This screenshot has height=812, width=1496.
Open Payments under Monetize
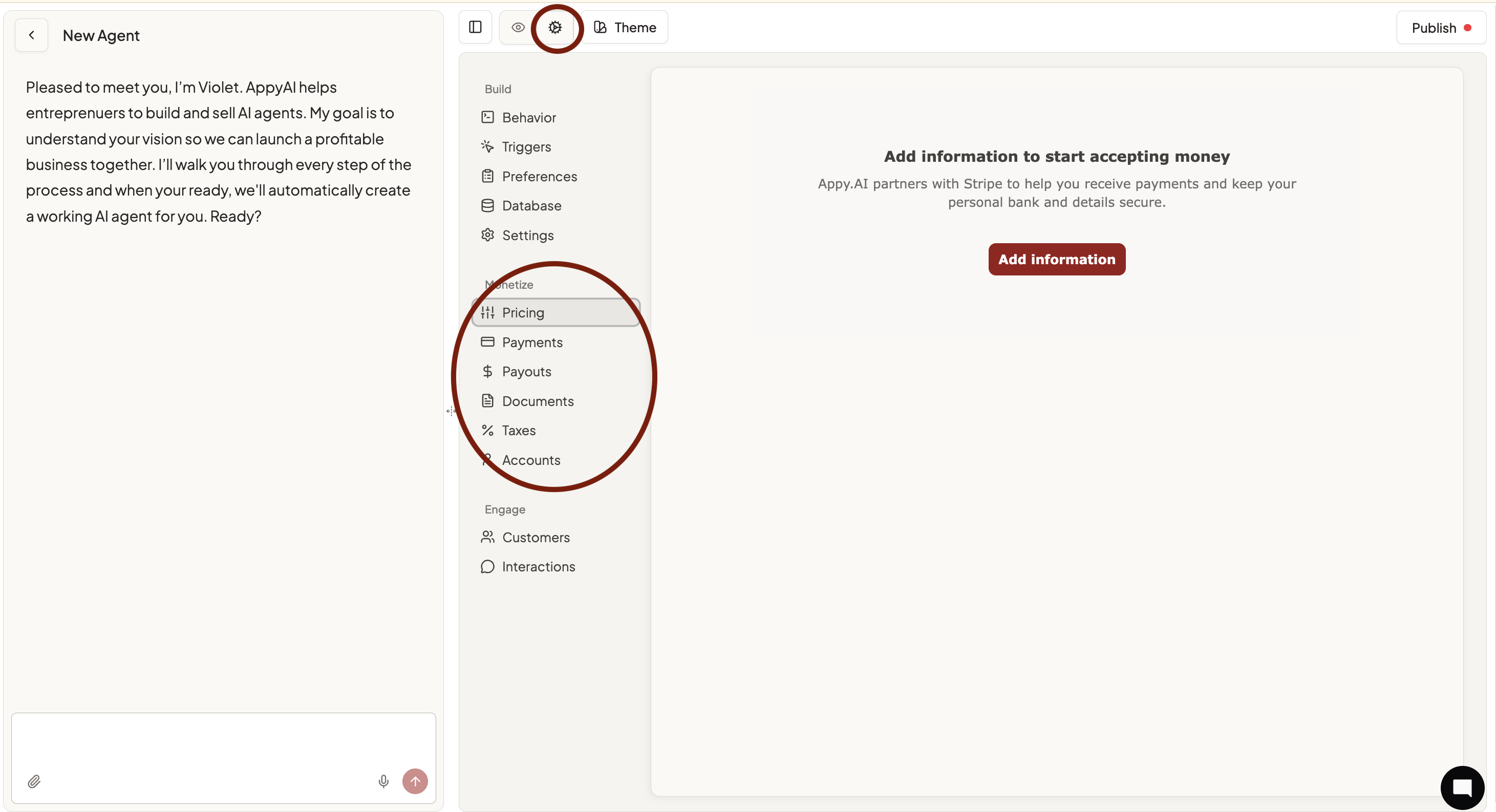point(531,342)
